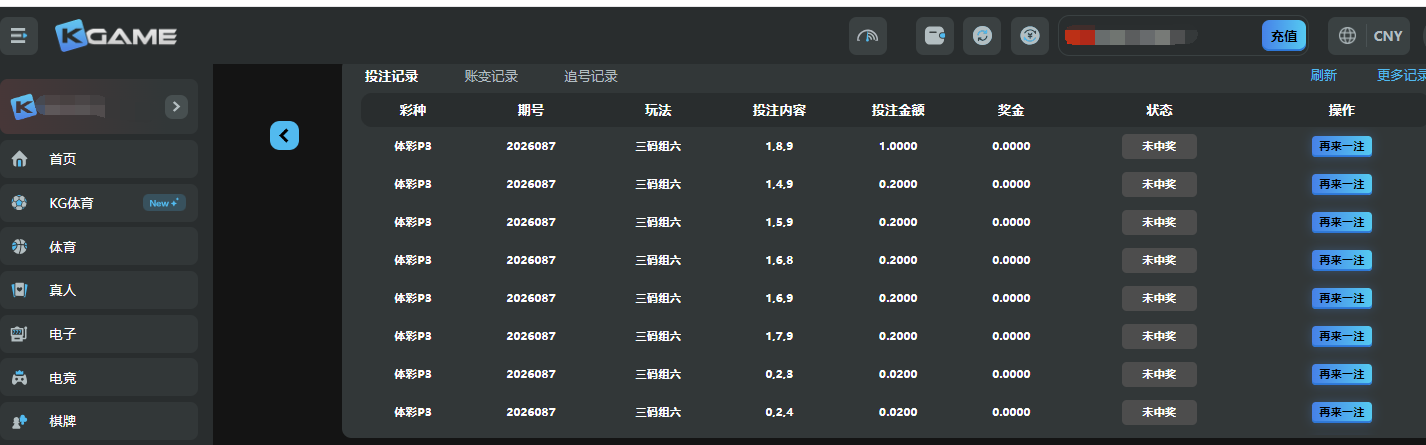Screen dimensions: 1426x445
Task: Click the home icon beside 首页
Action: (x=19, y=159)
